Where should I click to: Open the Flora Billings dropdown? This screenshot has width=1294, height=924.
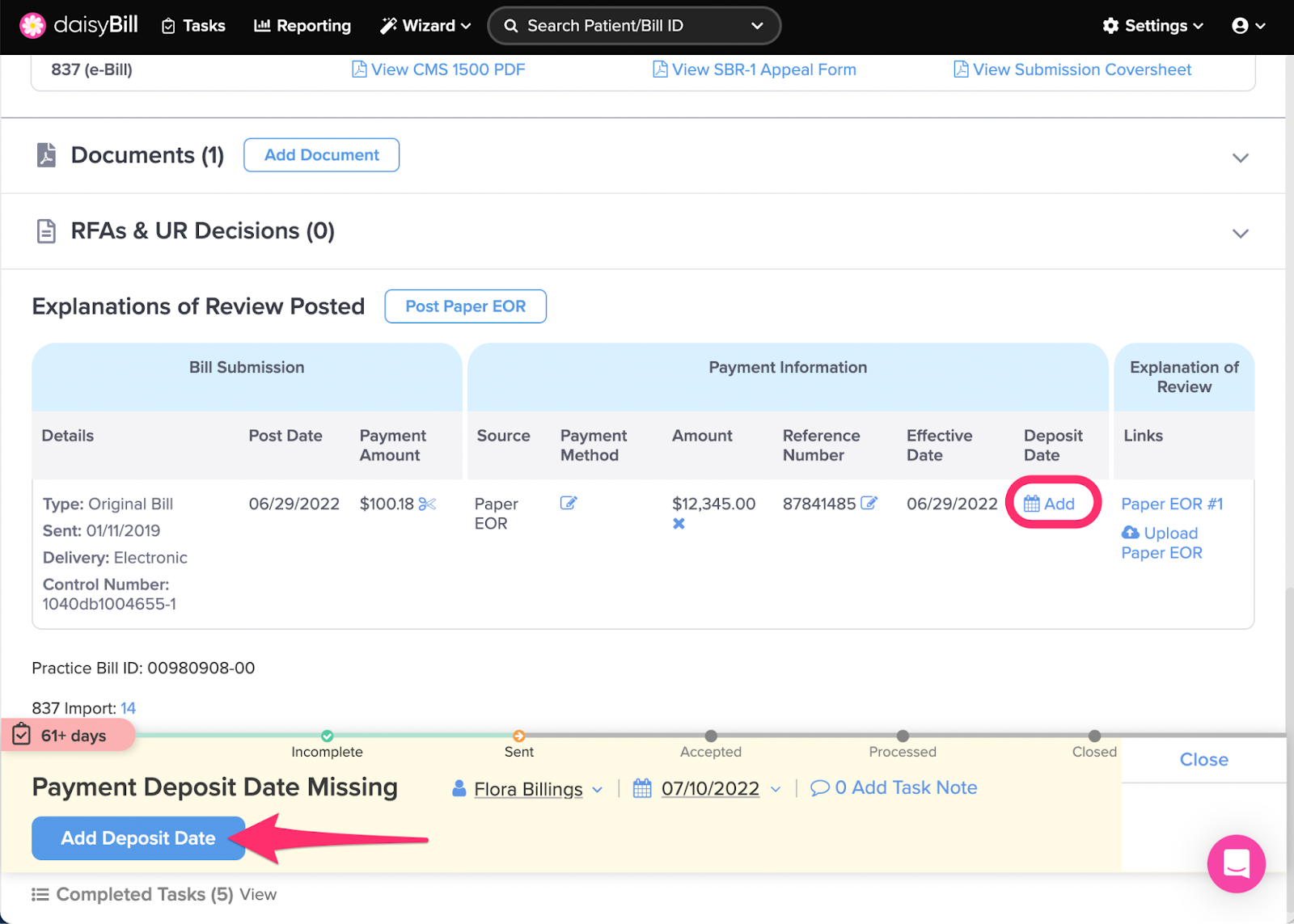coord(598,789)
